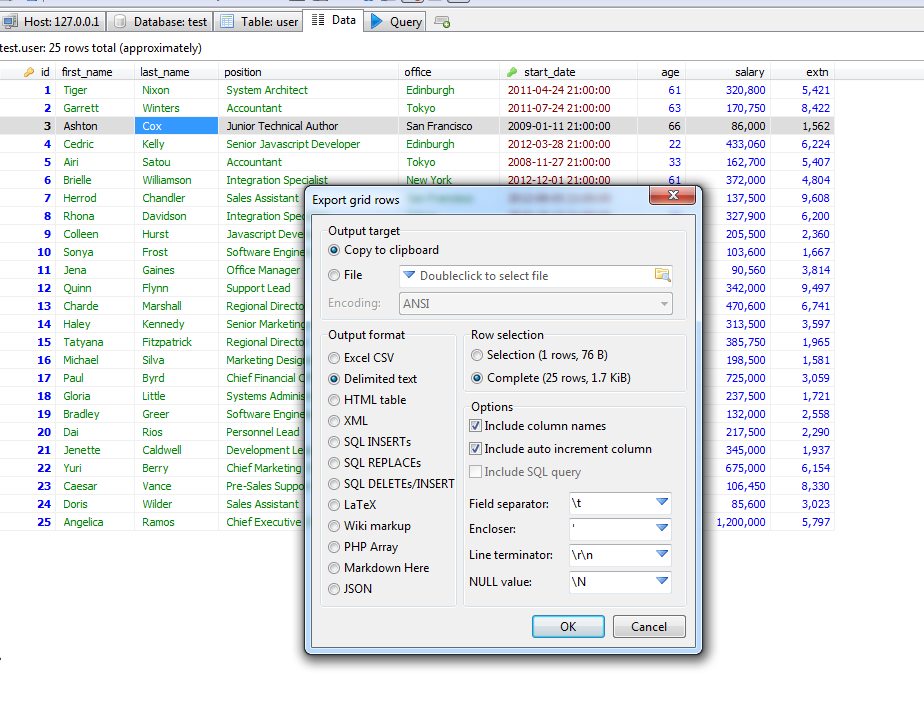Viewport: 924px width, 703px height.
Task: Click the host computer icon in Host tab
Action: 10,22
